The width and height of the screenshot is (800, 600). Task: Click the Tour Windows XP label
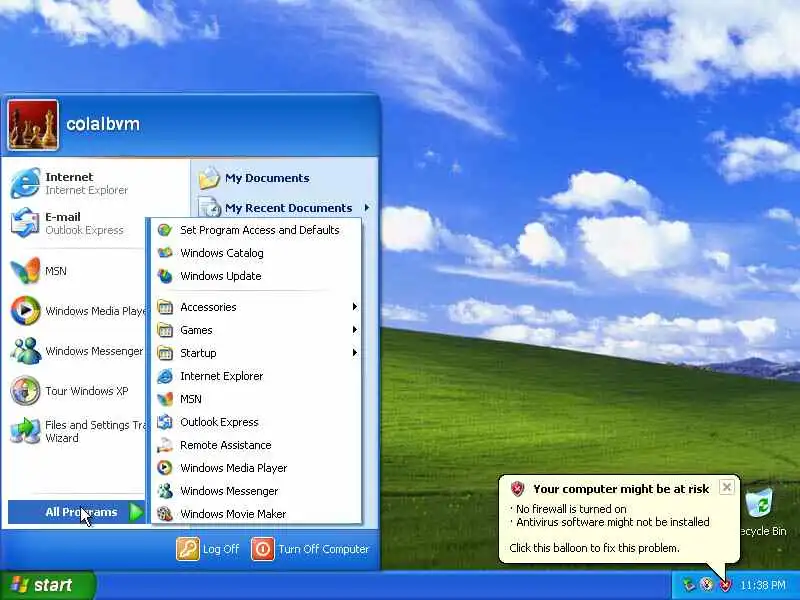coord(87,391)
